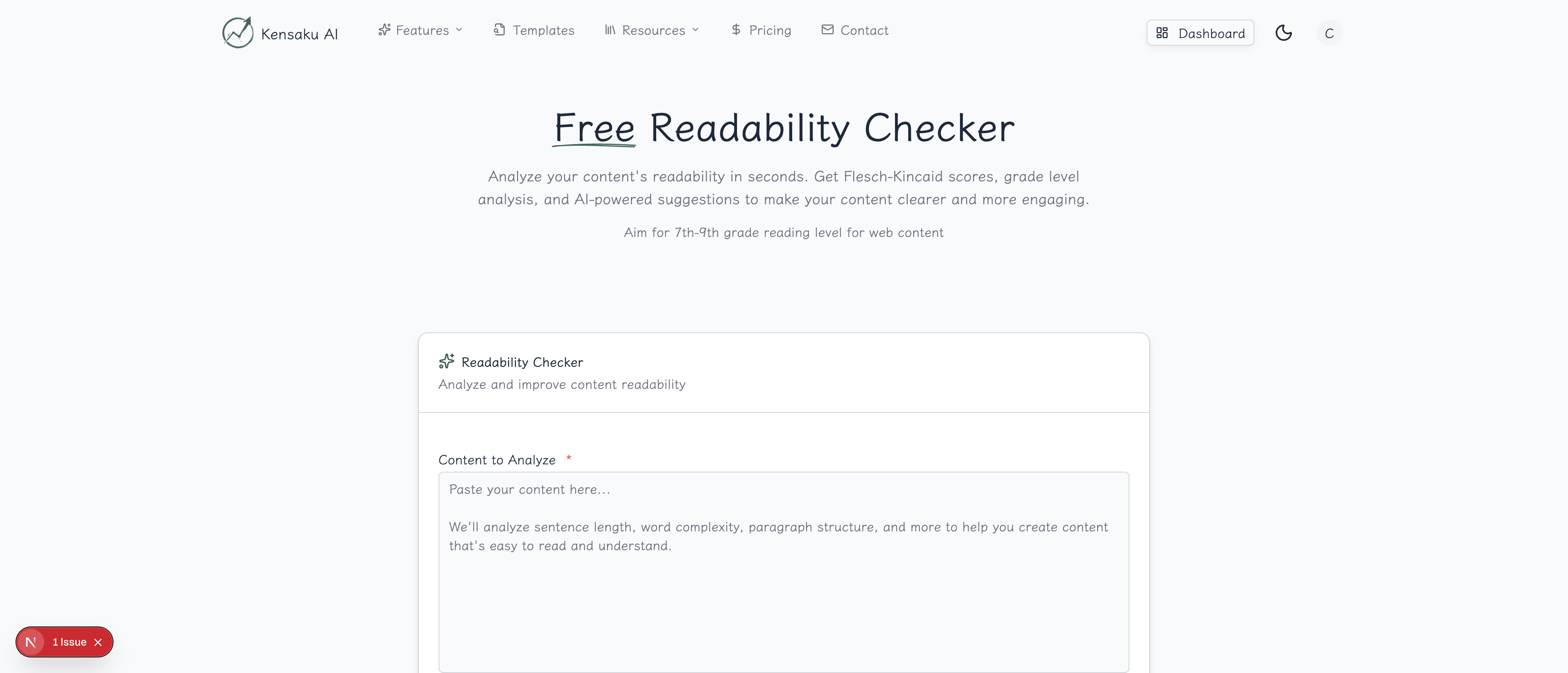Expand the Features dropdown menu
The image size is (1568, 673).
tap(421, 30)
